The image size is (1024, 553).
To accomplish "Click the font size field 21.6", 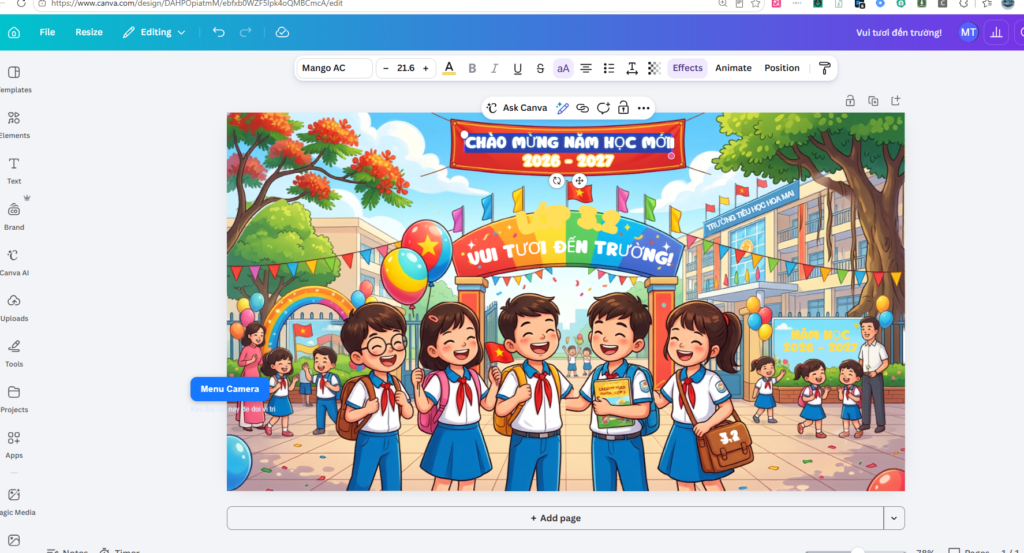I will pyautogui.click(x=406, y=68).
